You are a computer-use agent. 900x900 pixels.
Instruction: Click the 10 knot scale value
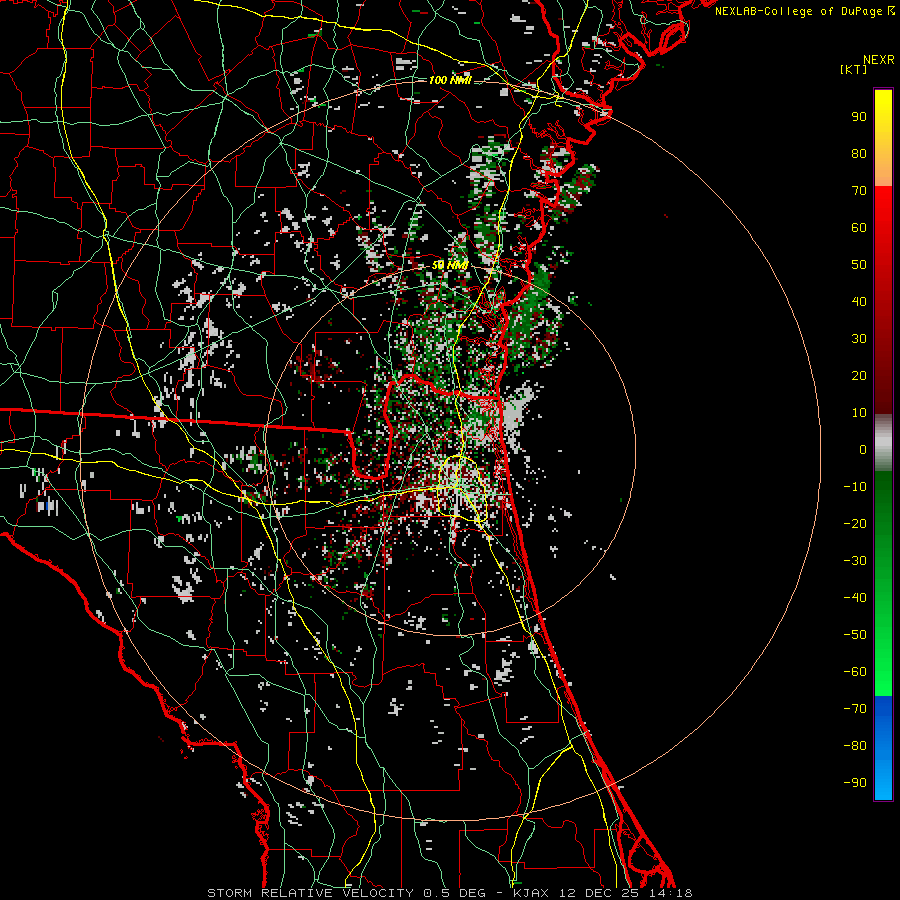(859, 413)
